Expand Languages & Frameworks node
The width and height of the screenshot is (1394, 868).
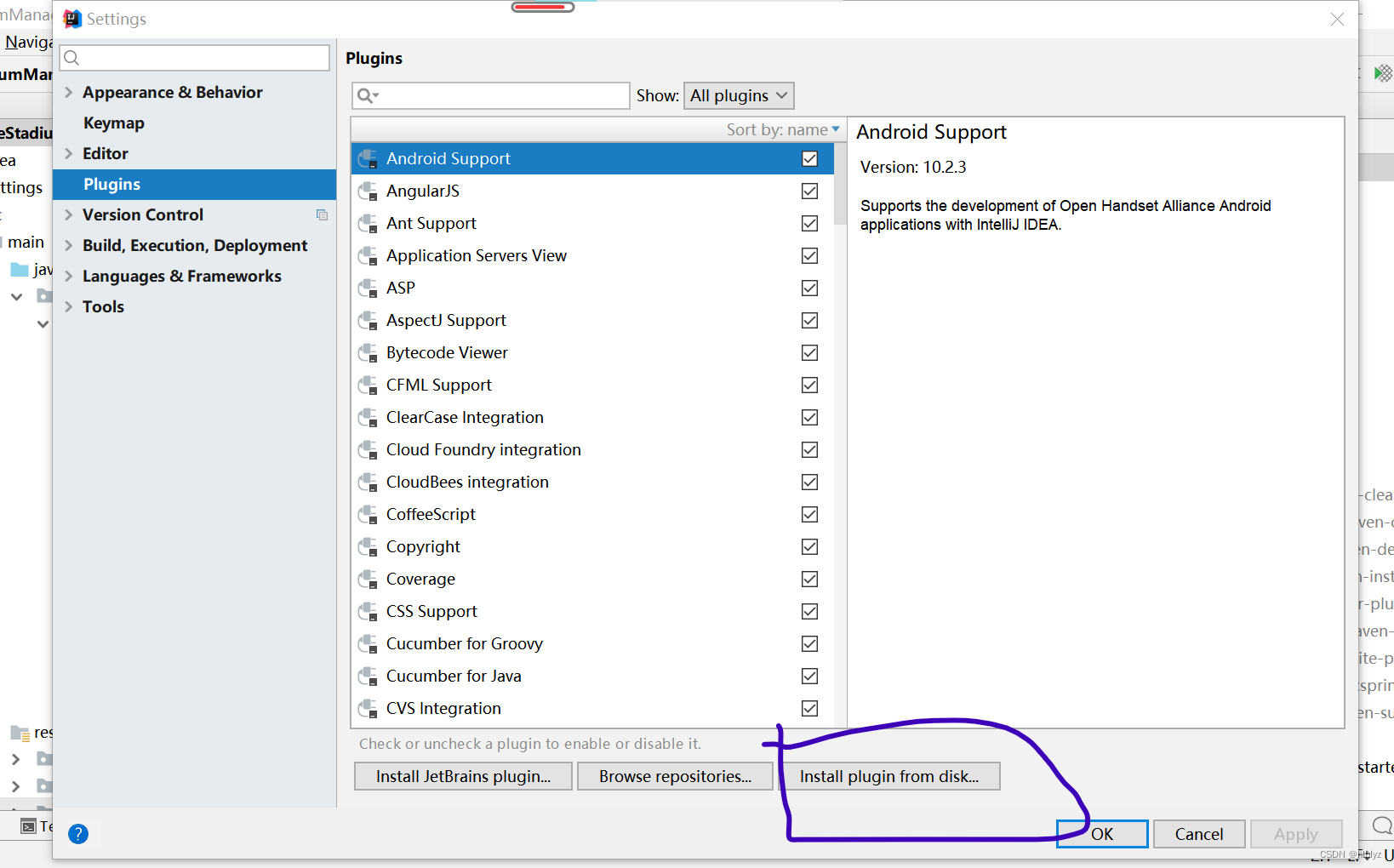coord(69,276)
